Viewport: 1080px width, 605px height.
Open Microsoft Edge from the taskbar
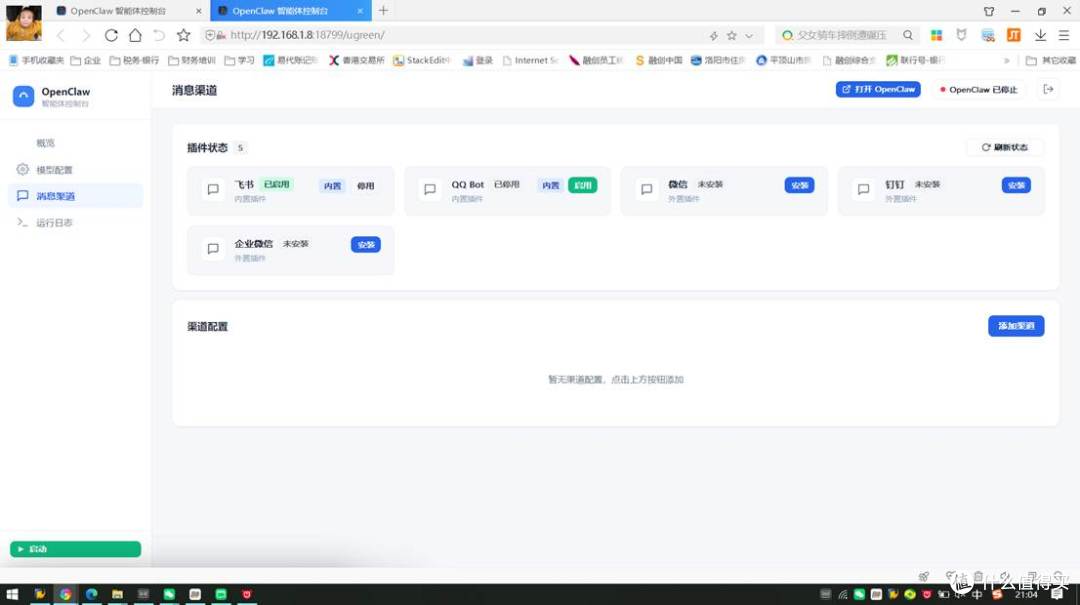pyautogui.click(x=92, y=594)
